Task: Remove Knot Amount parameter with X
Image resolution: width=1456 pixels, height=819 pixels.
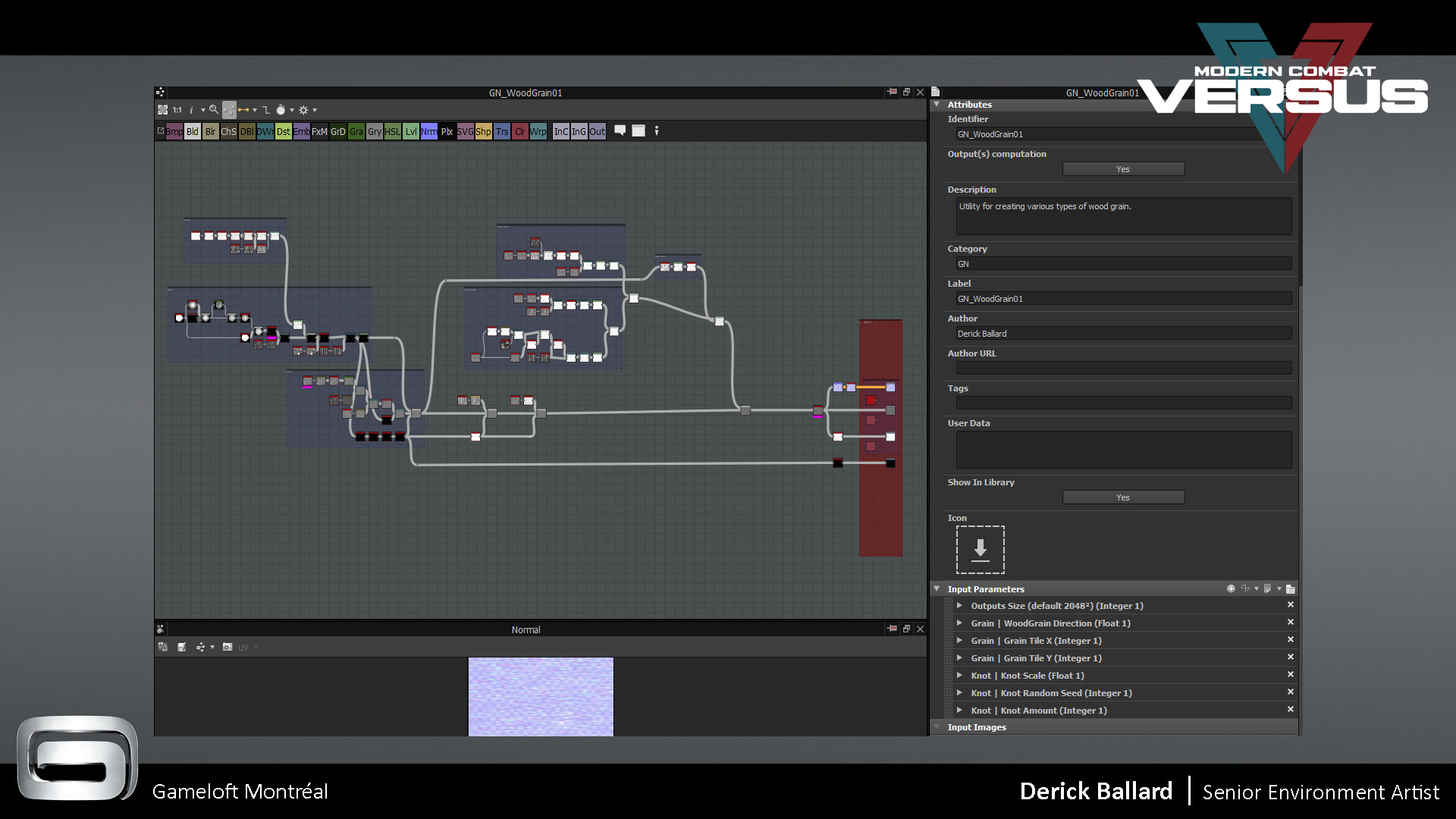Action: (1290, 710)
